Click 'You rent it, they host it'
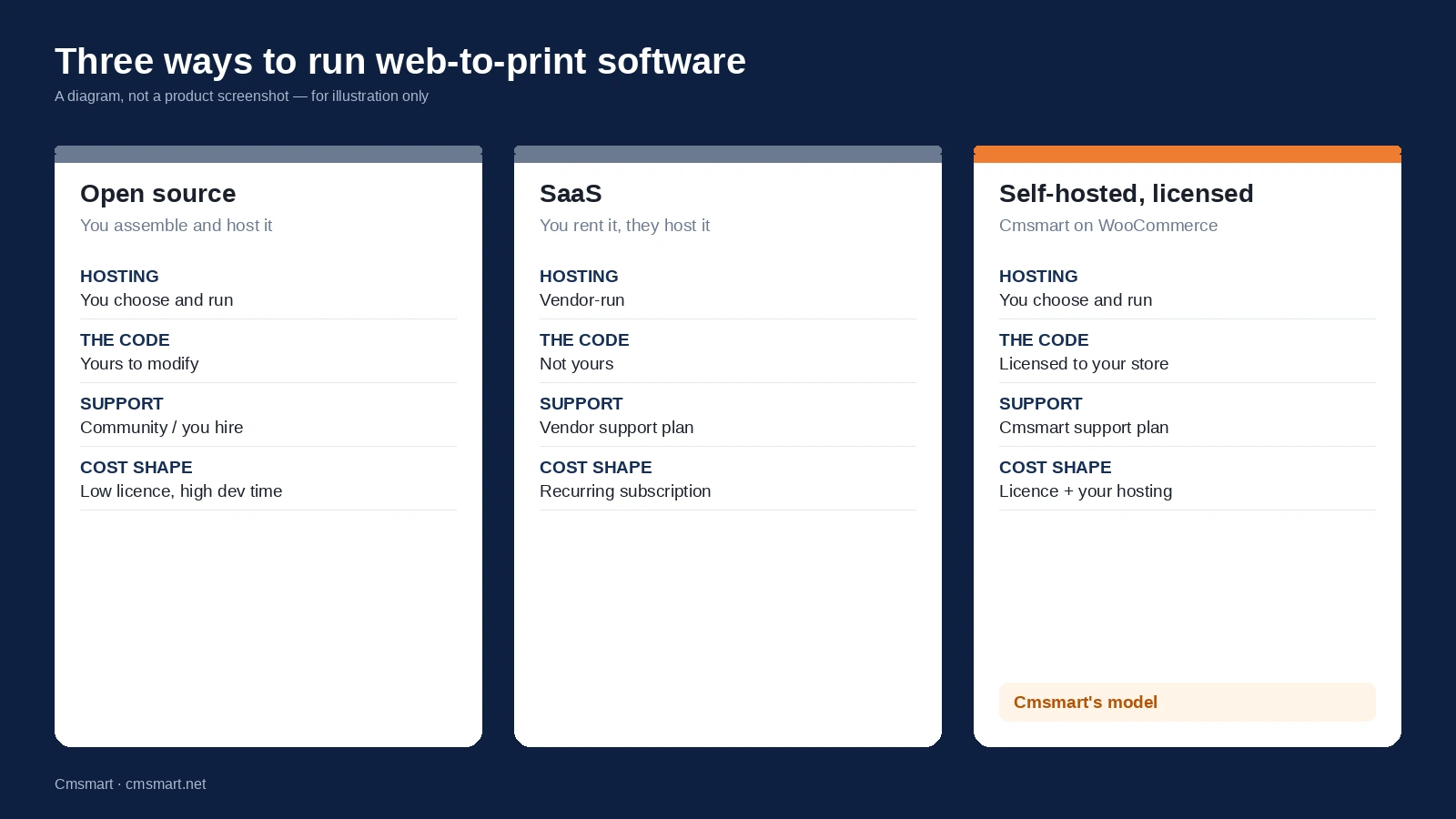Viewport: 1456px width, 819px height. tap(625, 226)
